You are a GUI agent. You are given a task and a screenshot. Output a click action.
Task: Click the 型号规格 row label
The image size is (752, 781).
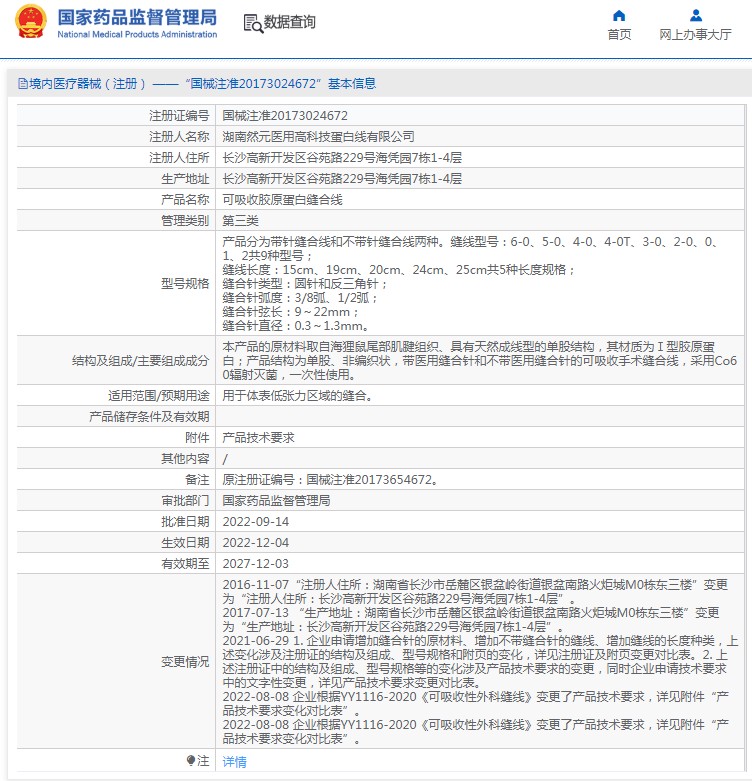click(x=185, y=283)
